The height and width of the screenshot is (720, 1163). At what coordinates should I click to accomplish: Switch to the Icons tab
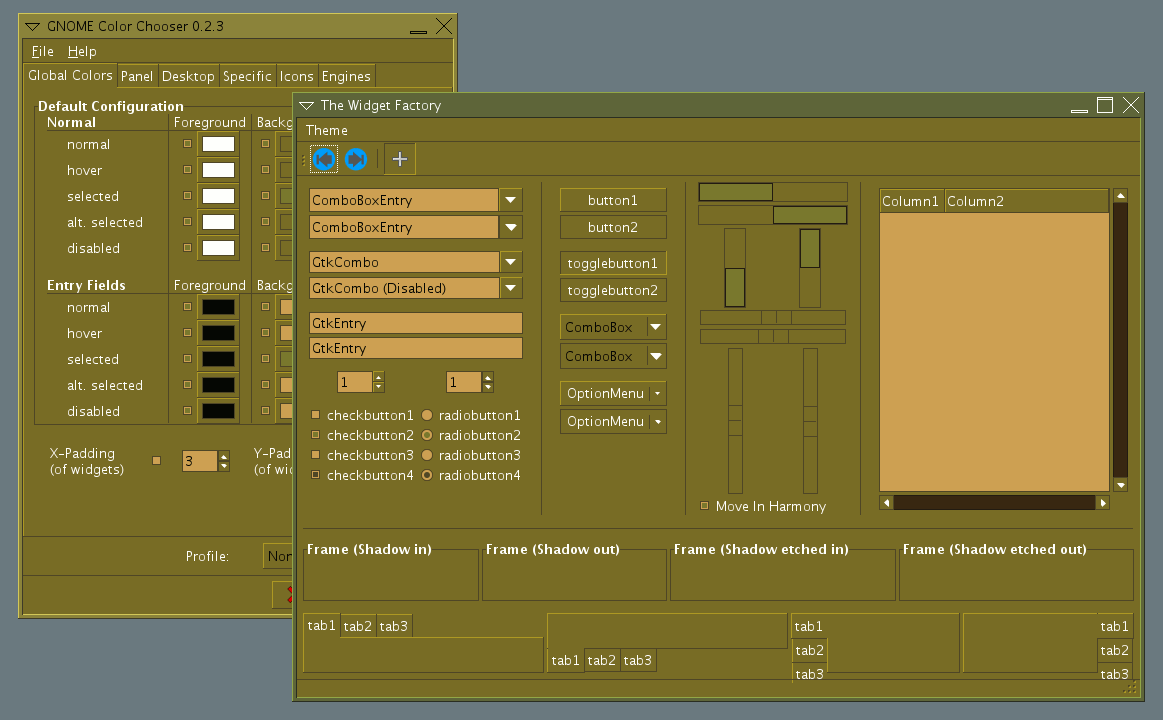pos(296,76)
